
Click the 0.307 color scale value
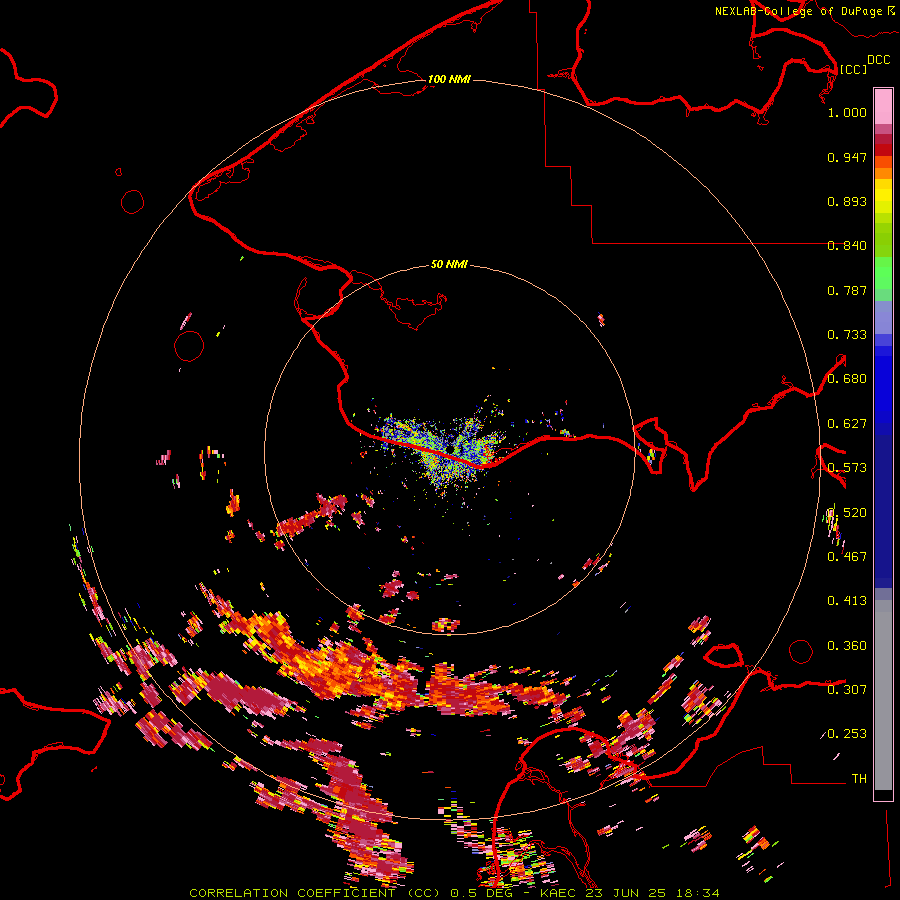click(847, 690)
